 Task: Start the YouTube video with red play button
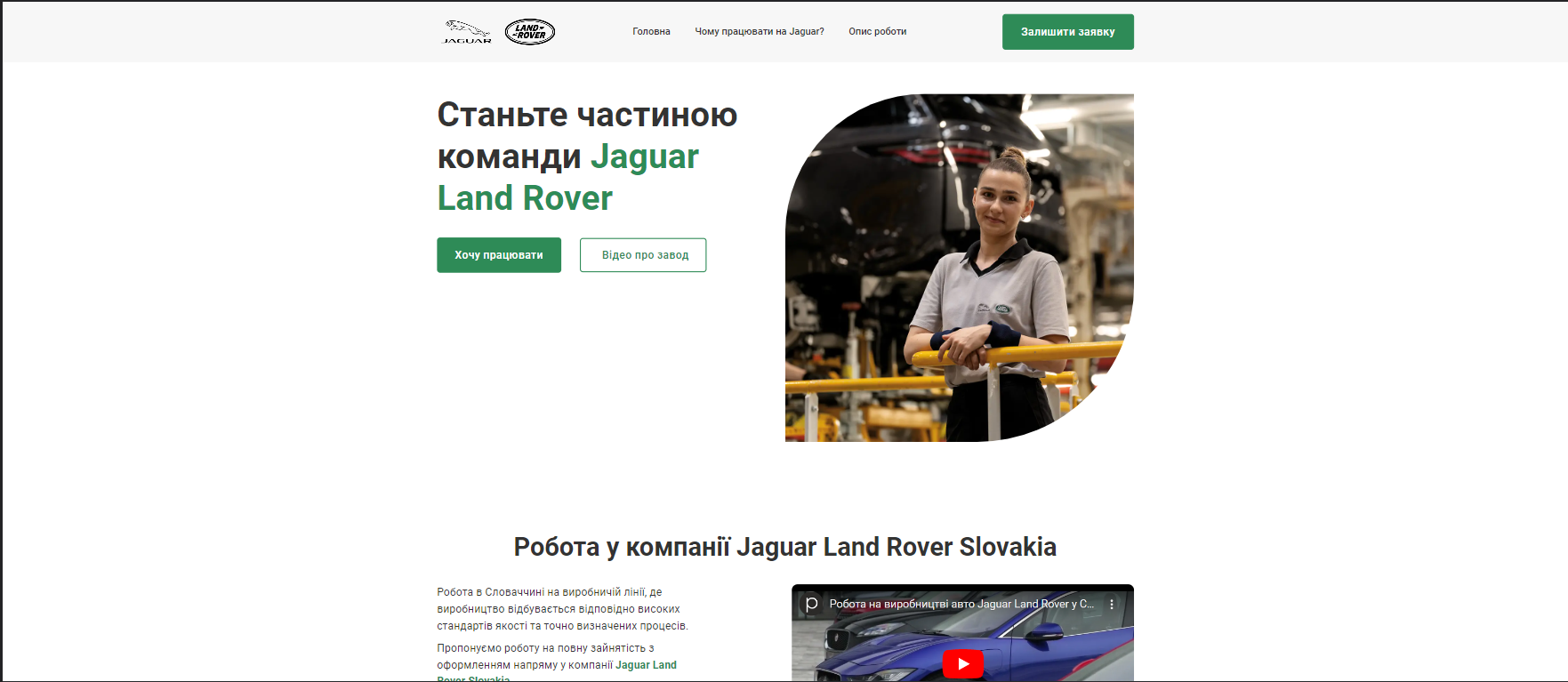962,663
